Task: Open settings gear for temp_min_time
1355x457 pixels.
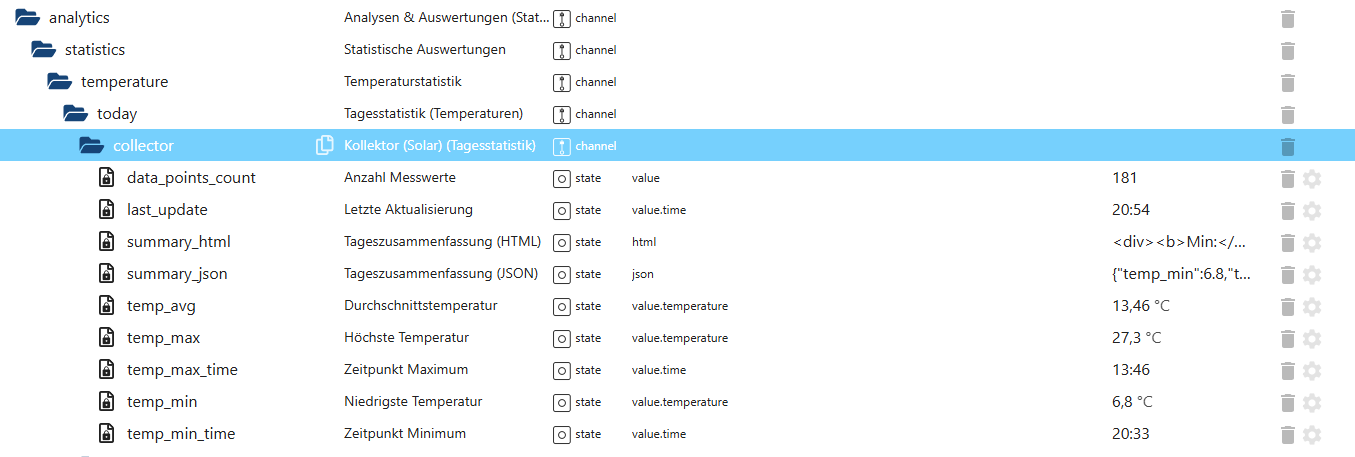Action: pos(1312,434)
